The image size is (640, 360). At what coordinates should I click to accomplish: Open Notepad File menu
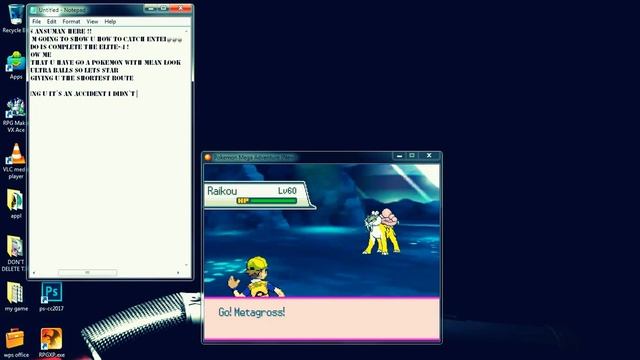tap(36, 21)
